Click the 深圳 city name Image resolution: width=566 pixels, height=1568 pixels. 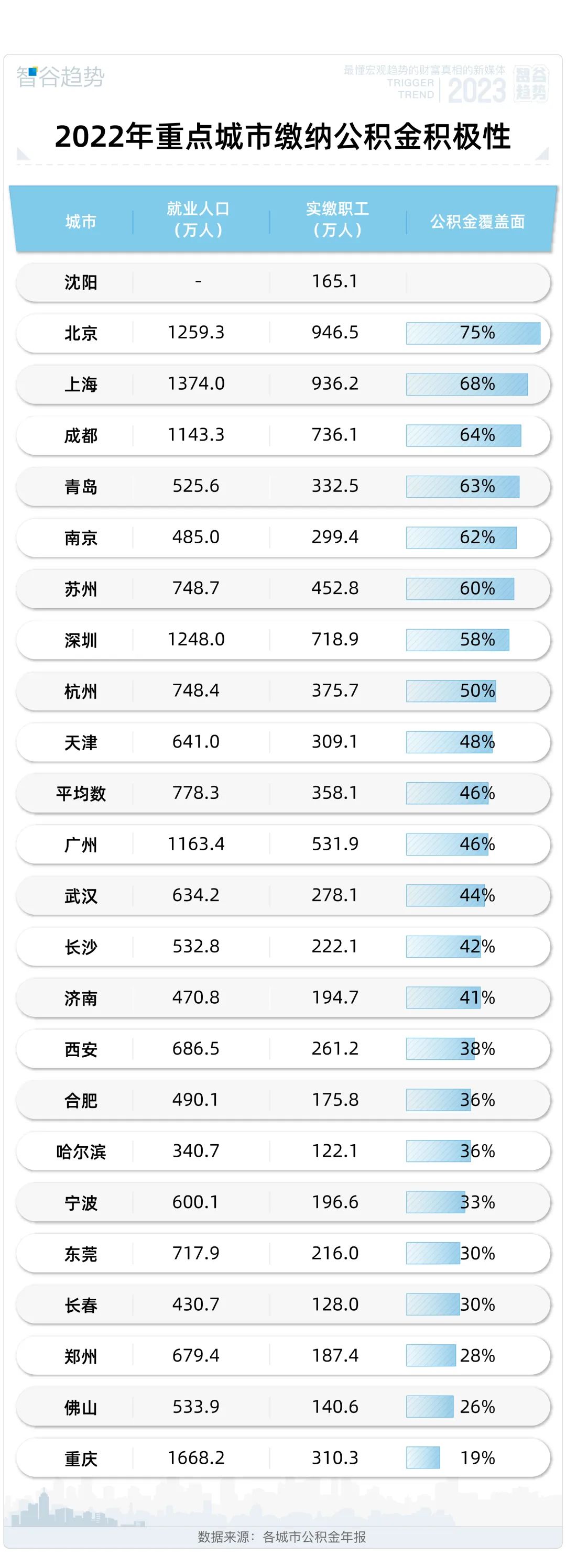(81, 640)
